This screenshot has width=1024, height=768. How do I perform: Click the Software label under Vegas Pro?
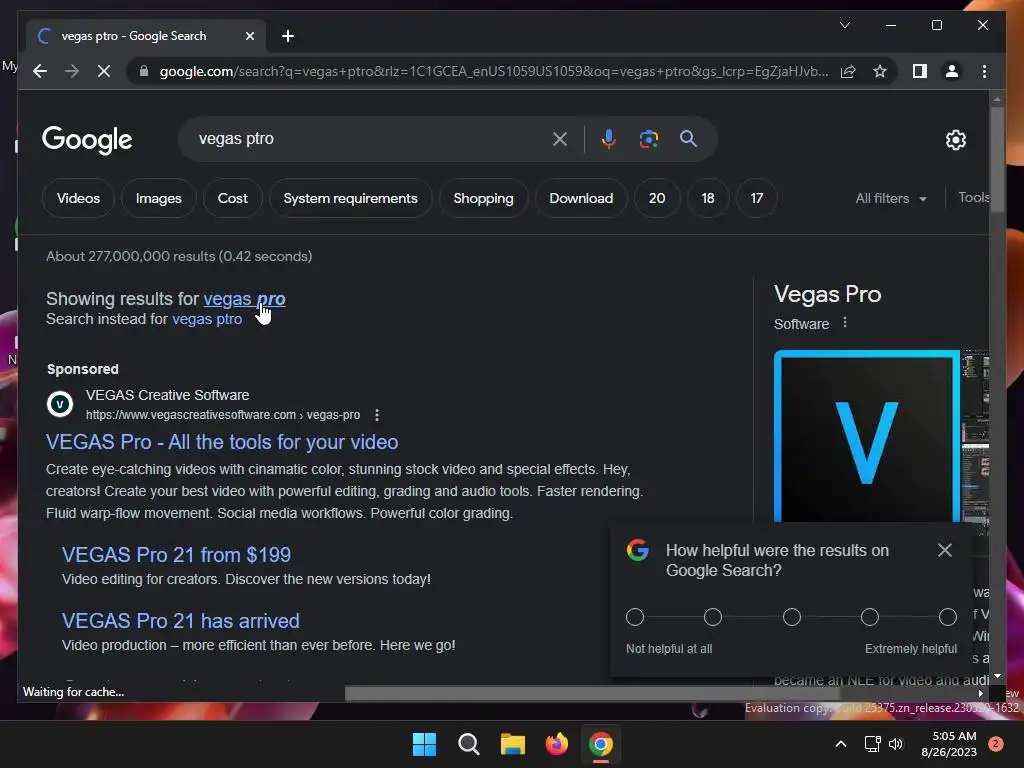click(801, 324)
